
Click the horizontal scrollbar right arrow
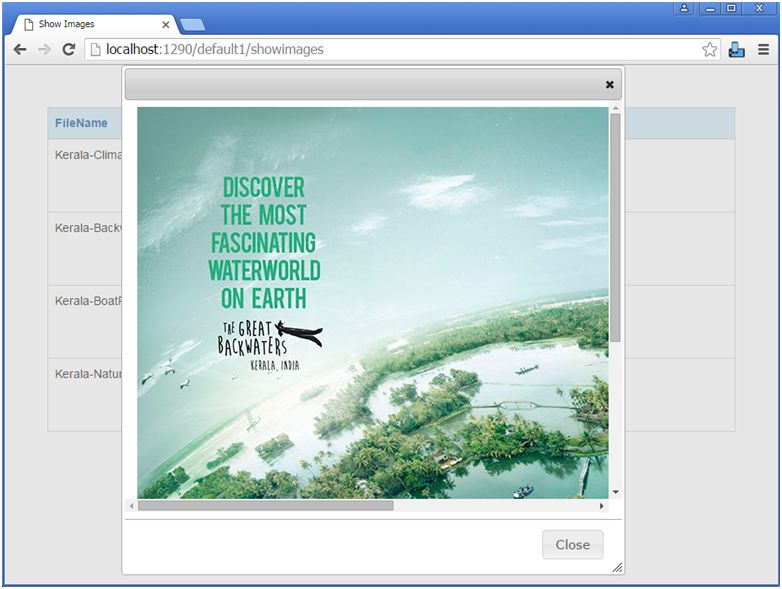pyautogui.click(x=601, y=506)
